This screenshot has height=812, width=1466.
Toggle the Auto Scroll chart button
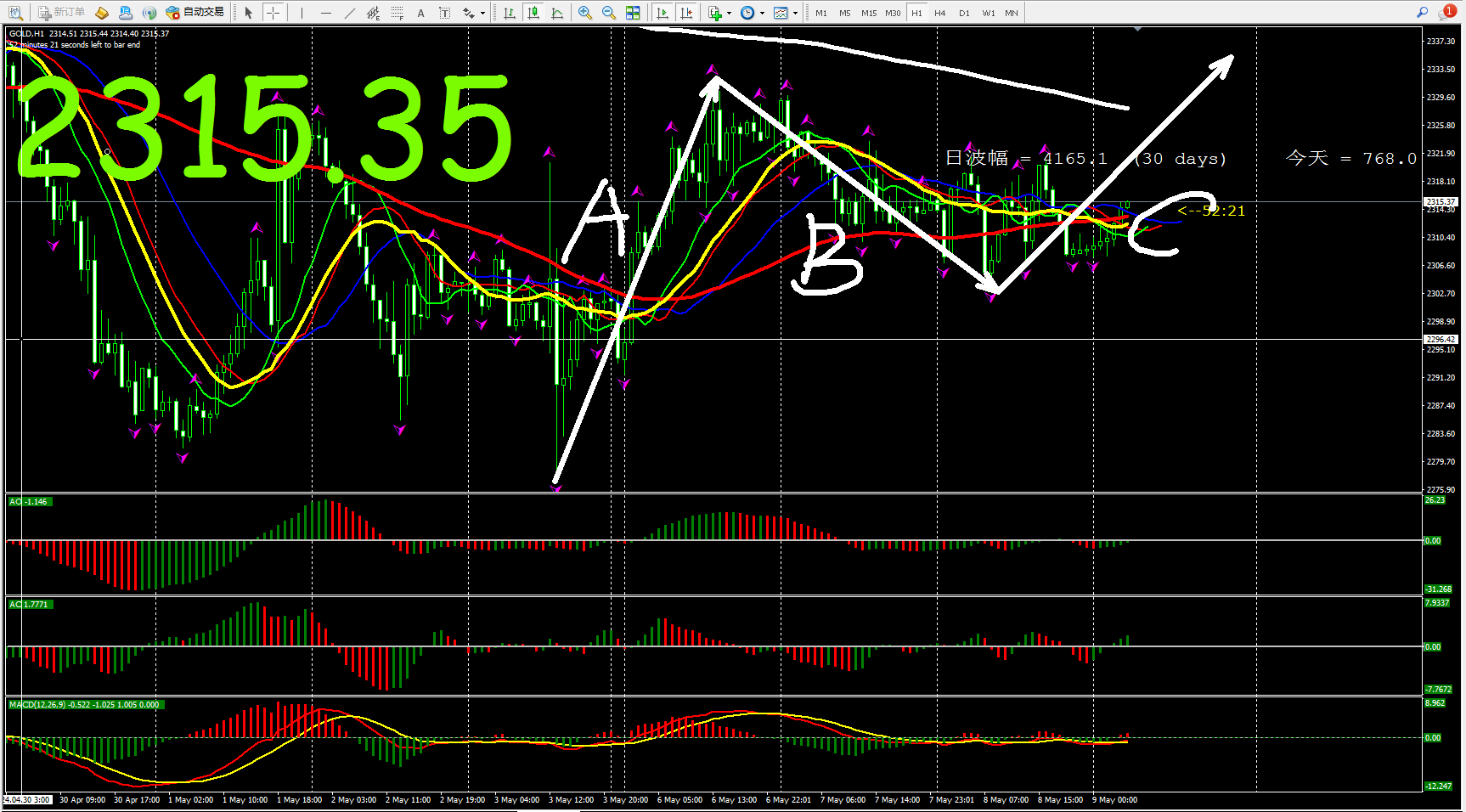pyautogui.click(x=663, y=13)
